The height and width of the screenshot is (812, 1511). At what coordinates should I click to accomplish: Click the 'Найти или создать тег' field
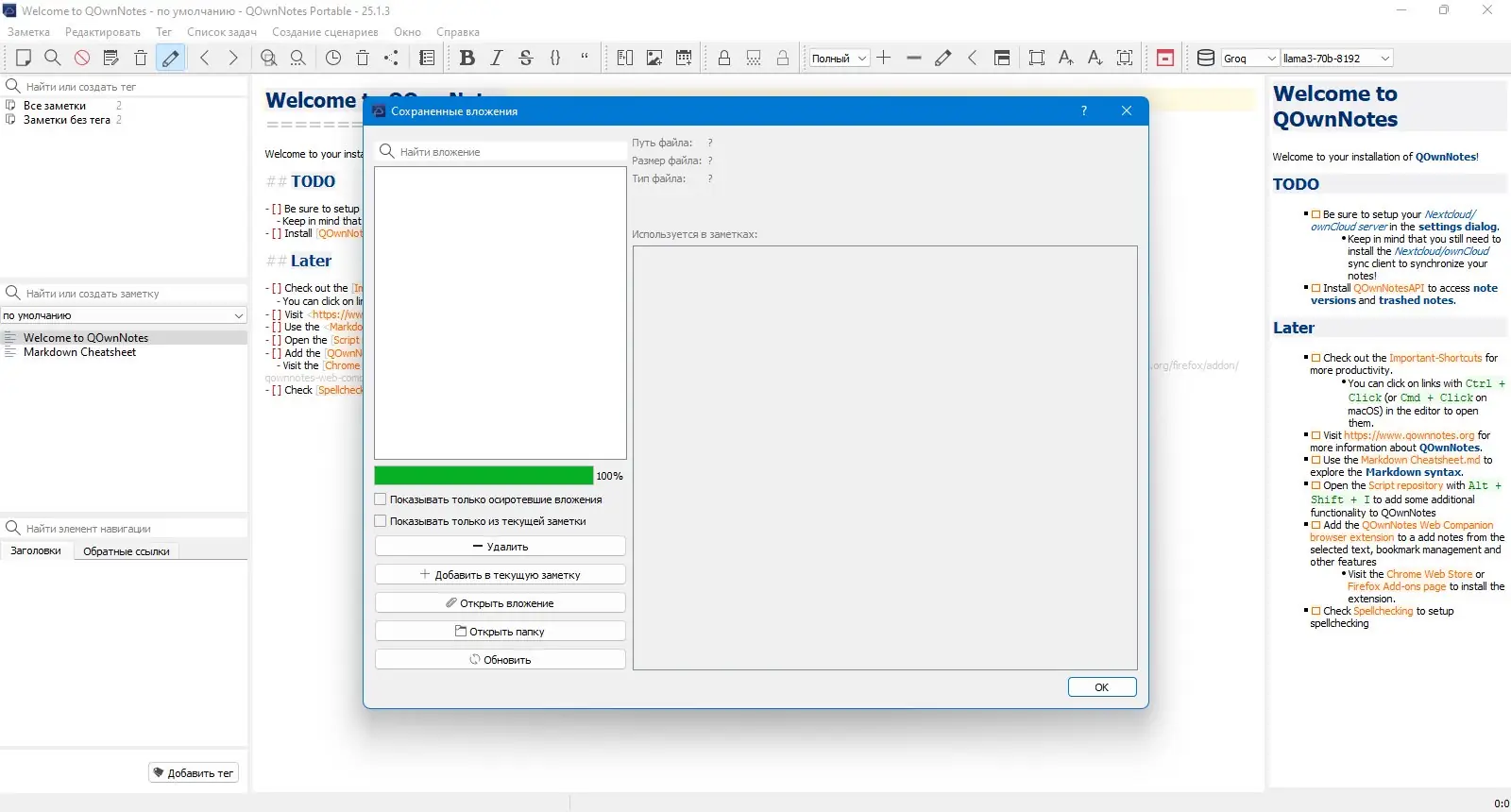124,86
